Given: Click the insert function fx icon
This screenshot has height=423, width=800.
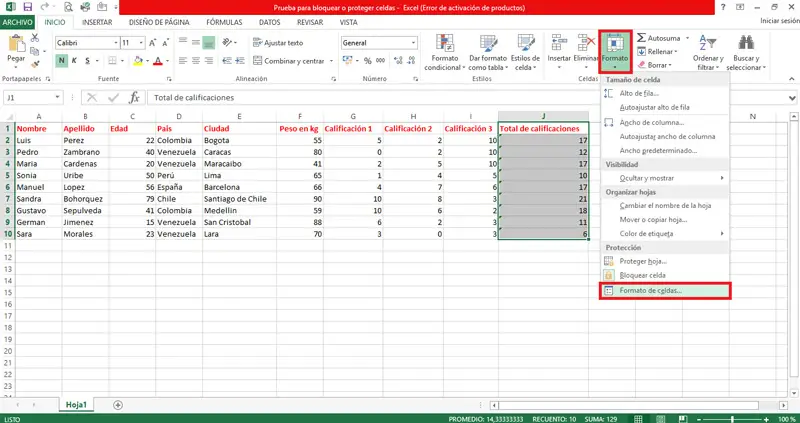Looking at the screenshot, I should point(134,97).
